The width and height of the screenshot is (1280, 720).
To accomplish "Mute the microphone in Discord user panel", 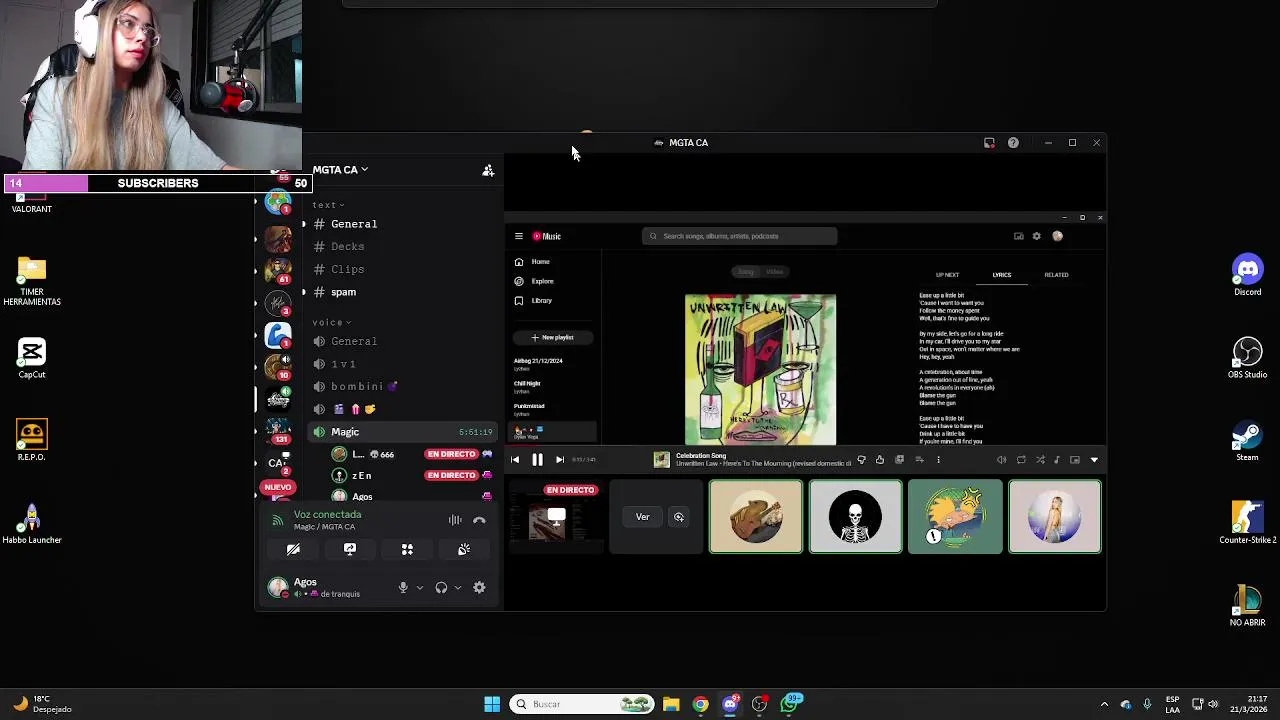I will pyautogui.click(x=403, y=588).
